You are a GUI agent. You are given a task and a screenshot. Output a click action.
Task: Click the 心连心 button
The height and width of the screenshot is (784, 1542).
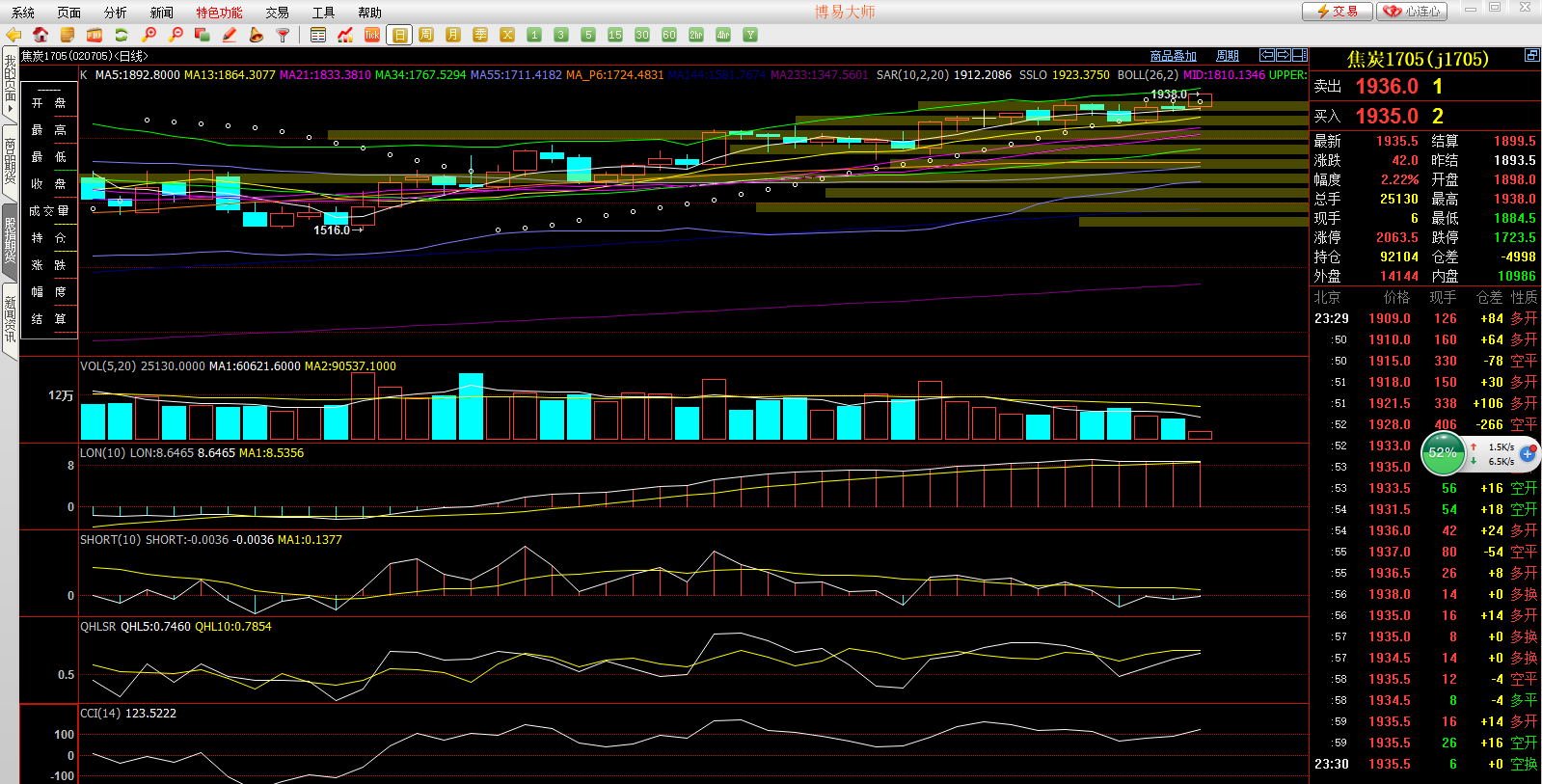[x=1412, y=12]
